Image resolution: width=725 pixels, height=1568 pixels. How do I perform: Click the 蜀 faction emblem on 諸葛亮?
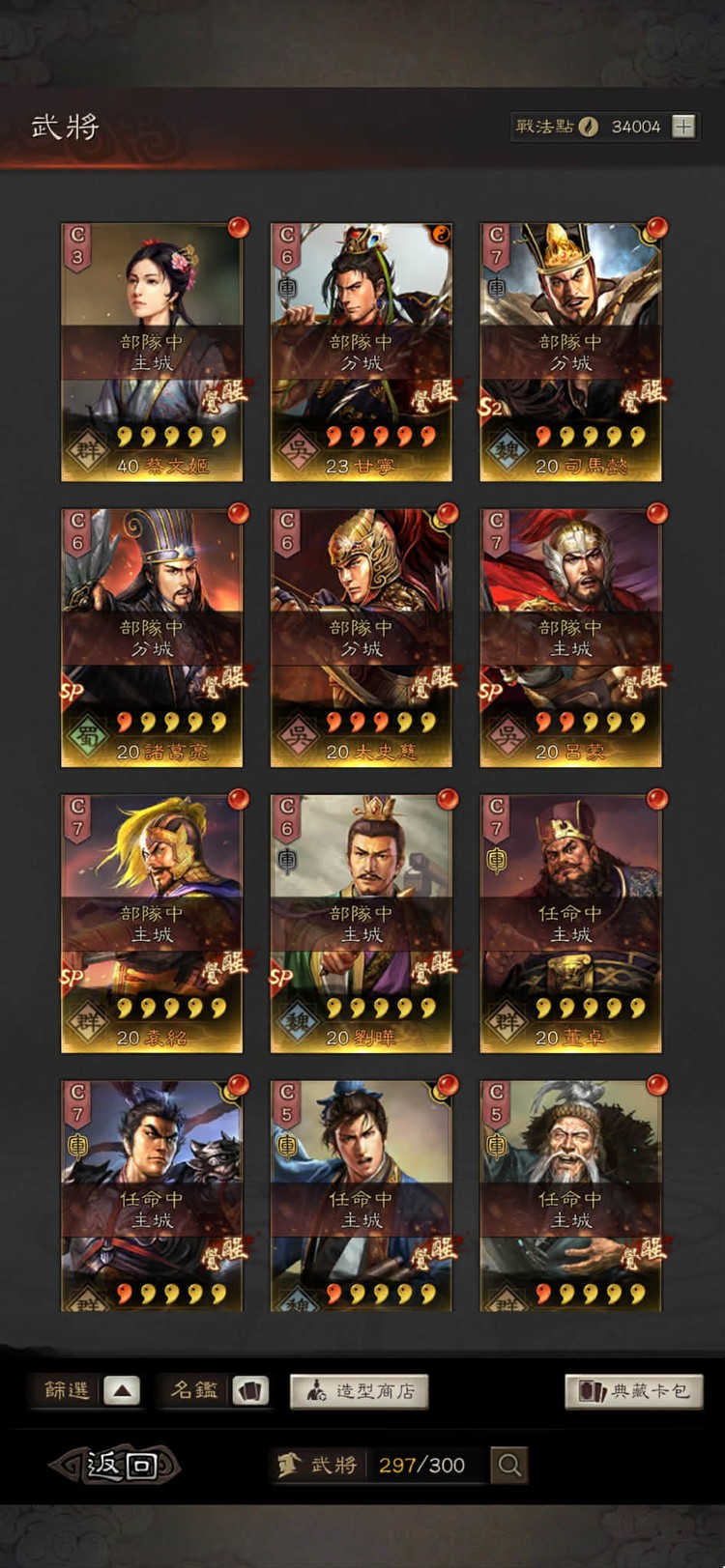[x=88, y=737]
